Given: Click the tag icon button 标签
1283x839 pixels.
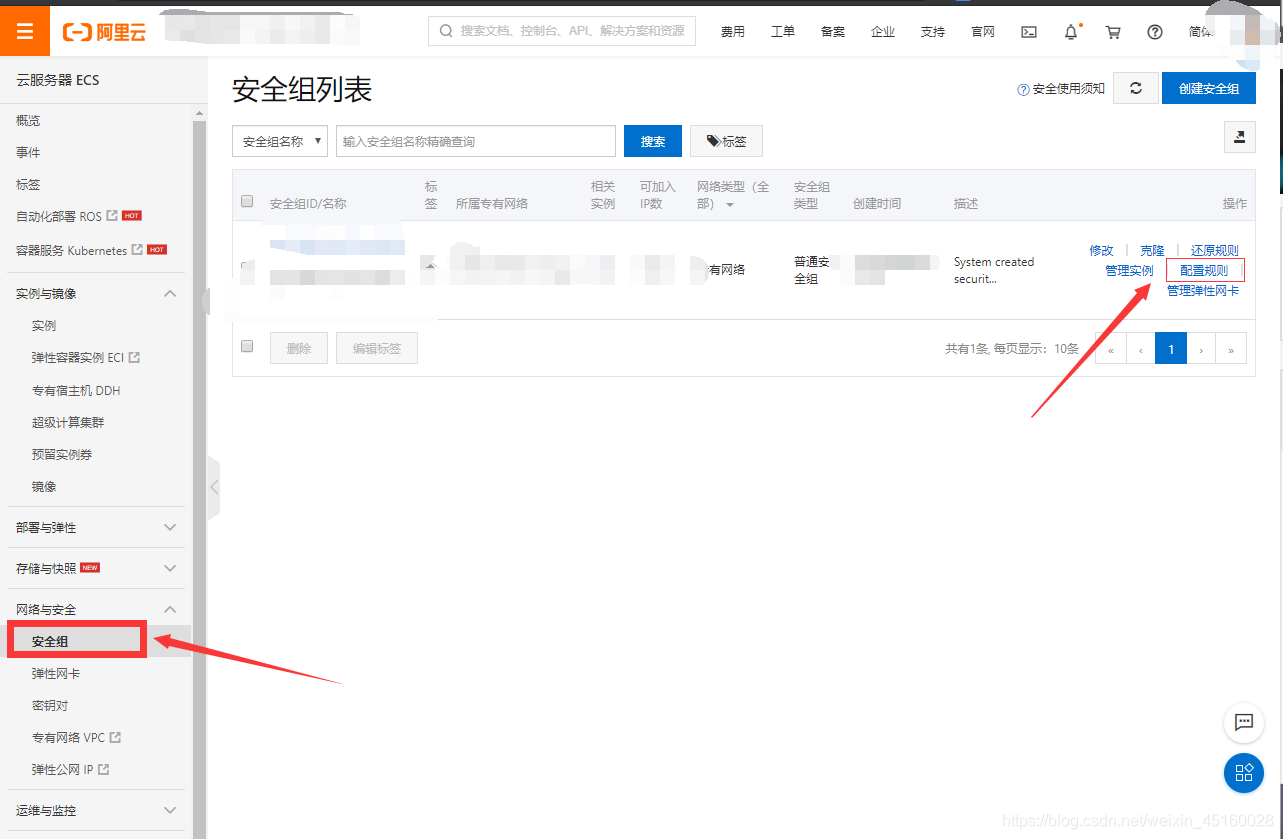Looking at the screenshot, I should (x=726, y=141).
